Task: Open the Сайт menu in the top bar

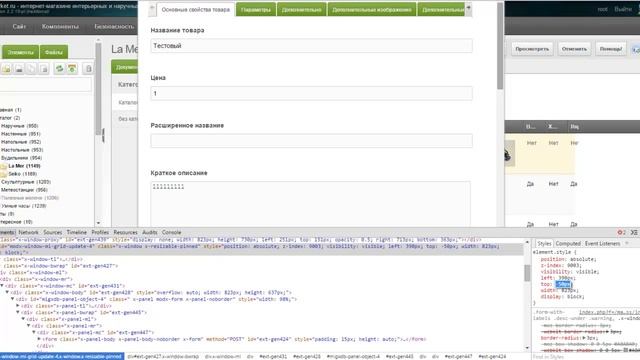Action: 19,27
